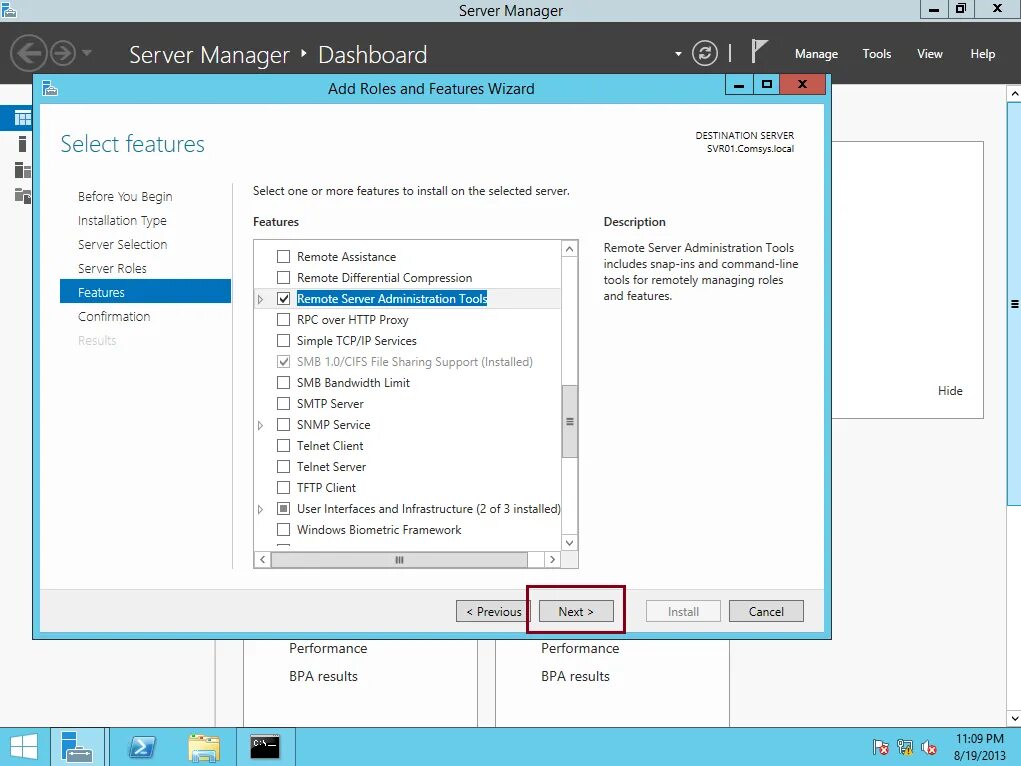Check the TFTP Client feature
The width and height of the screenshot is (1021, 766).
click(x=283, y=487)
